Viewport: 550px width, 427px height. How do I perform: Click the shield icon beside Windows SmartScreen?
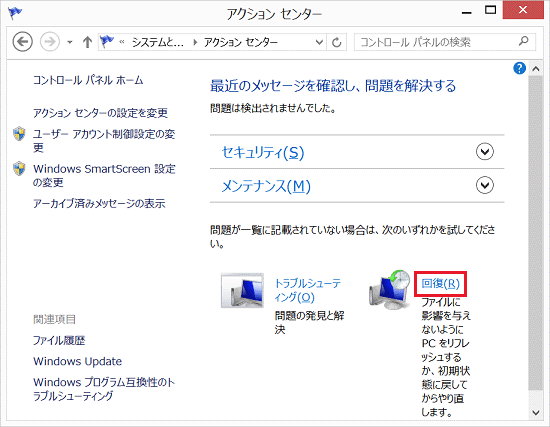pyautogui.click(x=19, y=168)
